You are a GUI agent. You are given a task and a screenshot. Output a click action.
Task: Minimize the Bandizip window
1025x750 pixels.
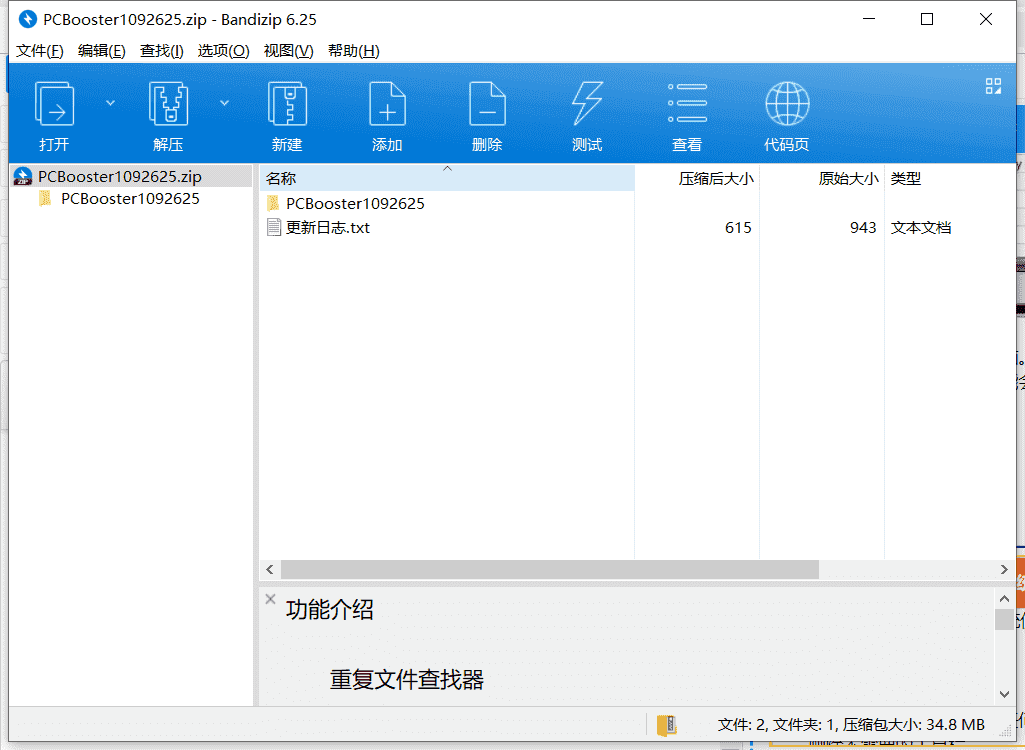869,19
